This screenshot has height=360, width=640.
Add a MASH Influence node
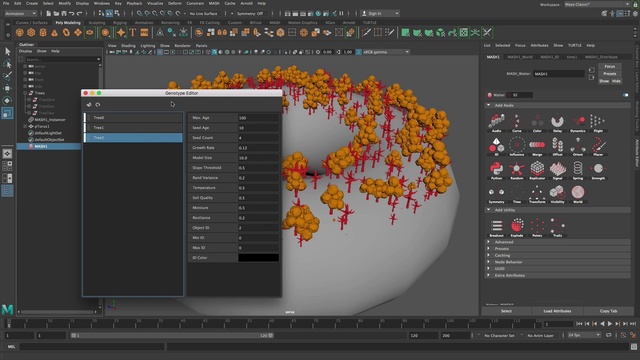coord(517,147)
